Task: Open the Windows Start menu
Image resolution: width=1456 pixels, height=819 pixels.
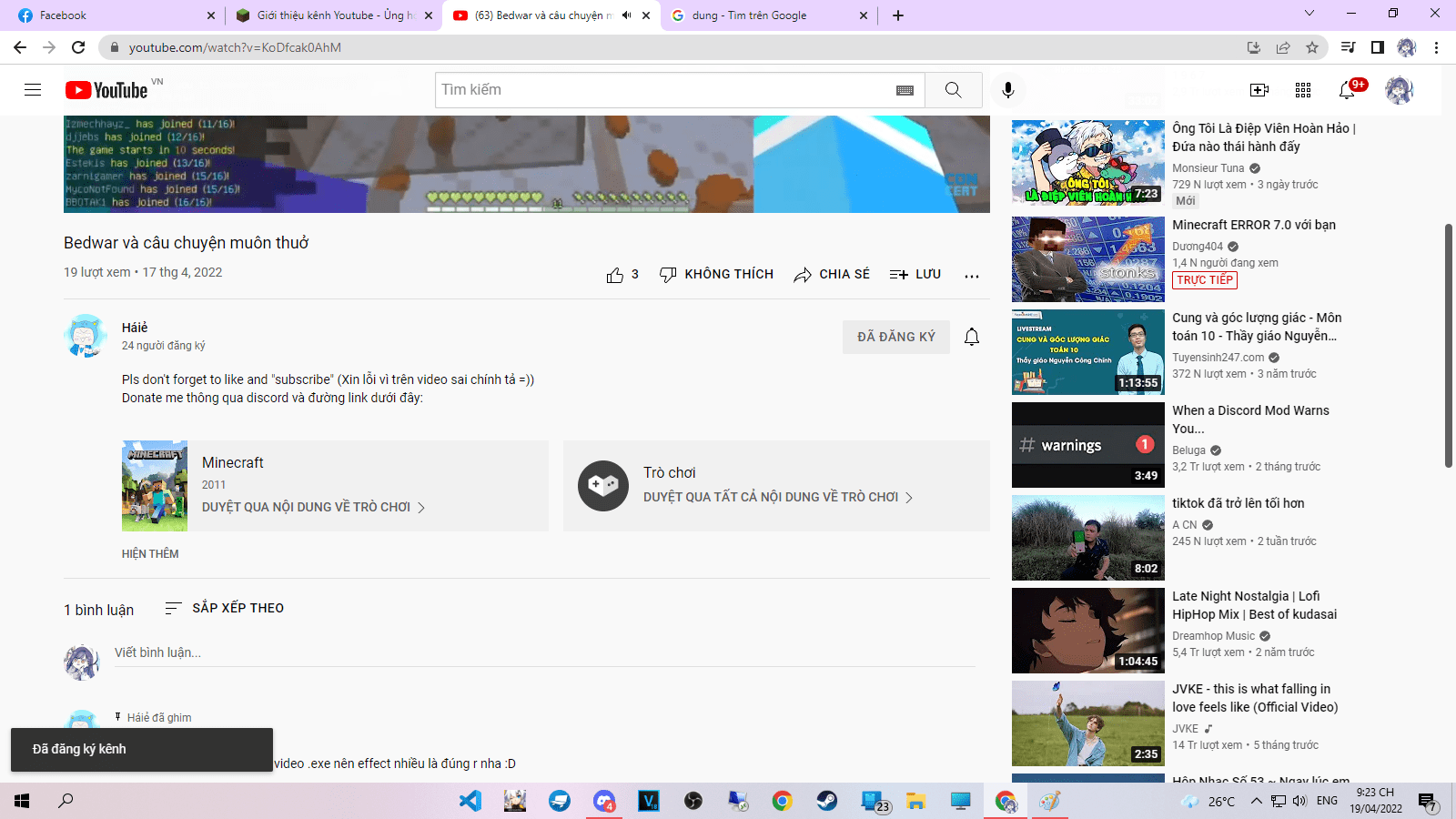Action: pyautogui.click(x=22, y=801)
